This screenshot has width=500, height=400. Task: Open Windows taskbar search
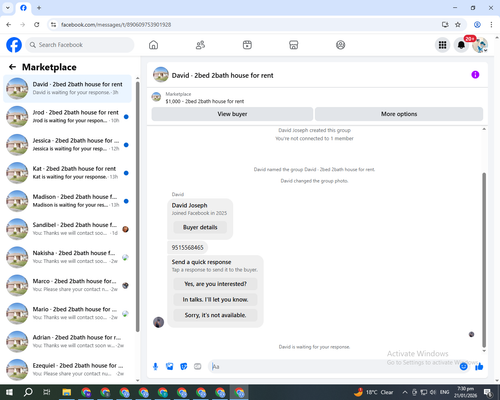(x=28, y=392)
